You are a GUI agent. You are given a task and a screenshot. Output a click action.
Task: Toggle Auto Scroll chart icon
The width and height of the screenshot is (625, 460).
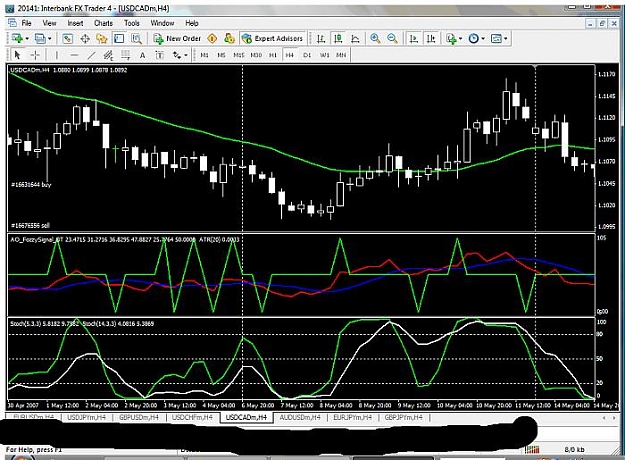414,38
